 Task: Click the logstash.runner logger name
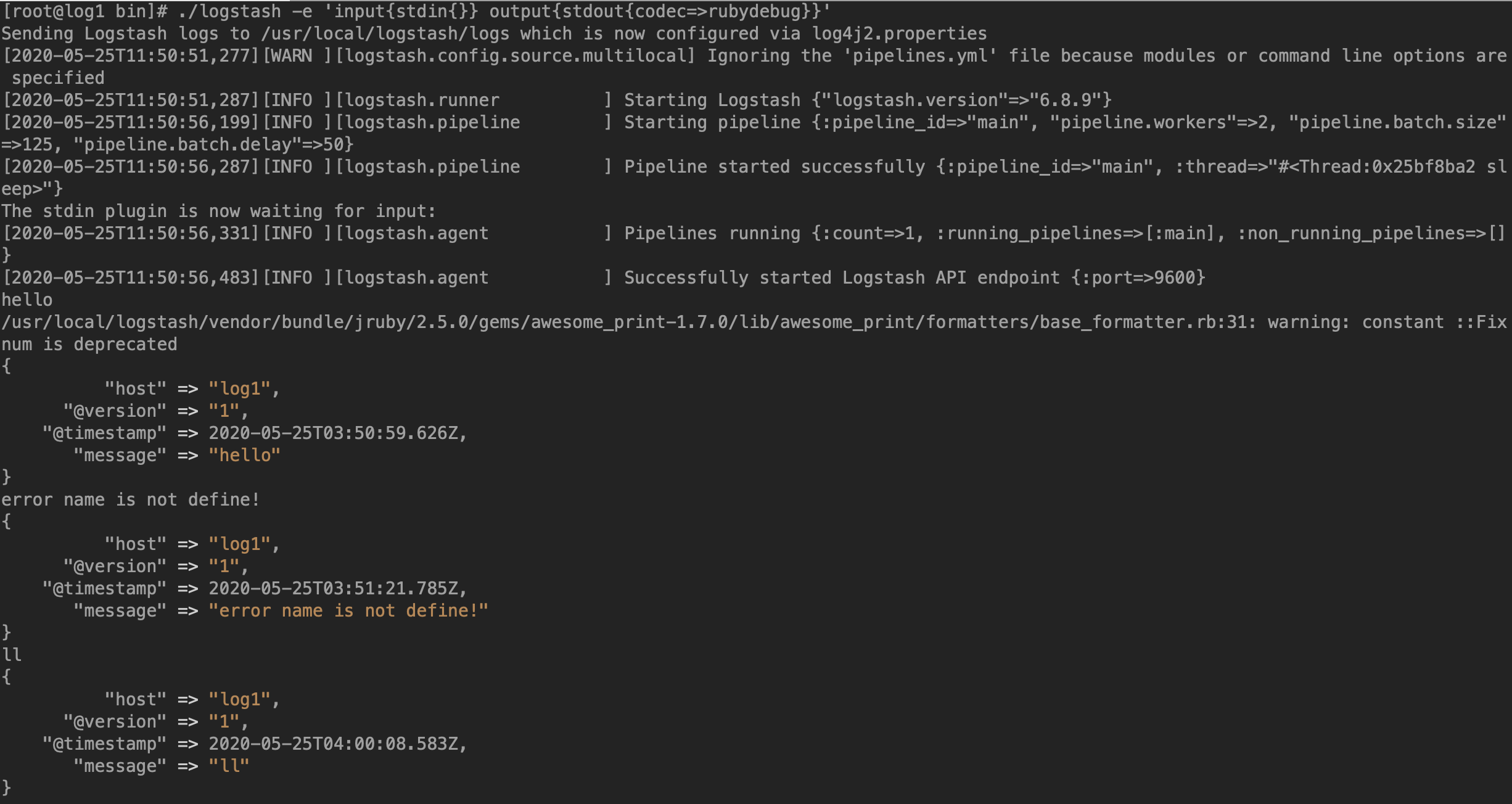[x=422, y=100]
